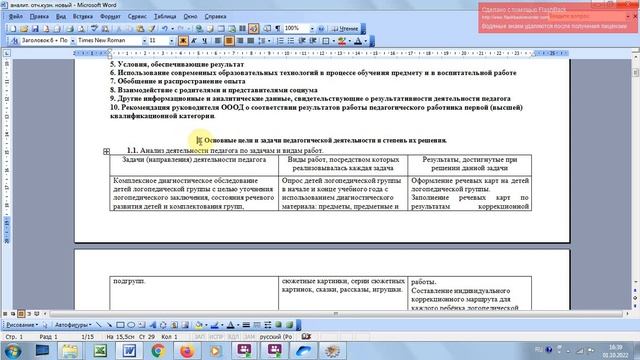Insert WordArt from the Drawing toolbar
This screenshot has height=360, width=640.
(153, 325)
